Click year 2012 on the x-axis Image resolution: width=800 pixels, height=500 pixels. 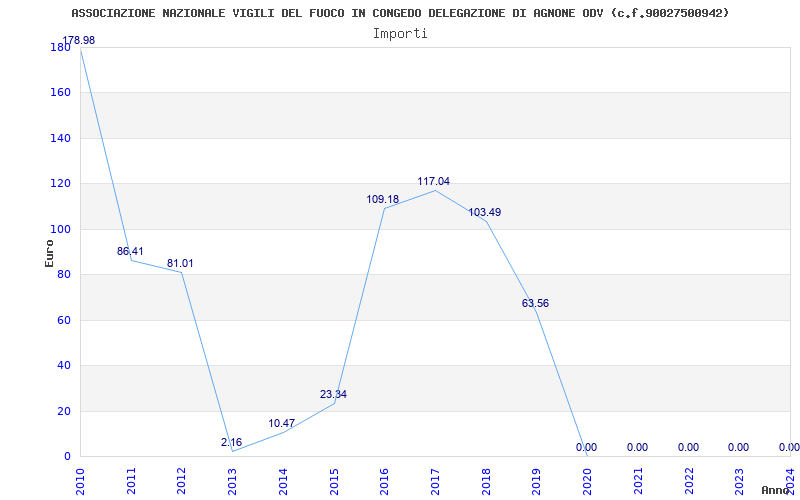click(182, 480)
